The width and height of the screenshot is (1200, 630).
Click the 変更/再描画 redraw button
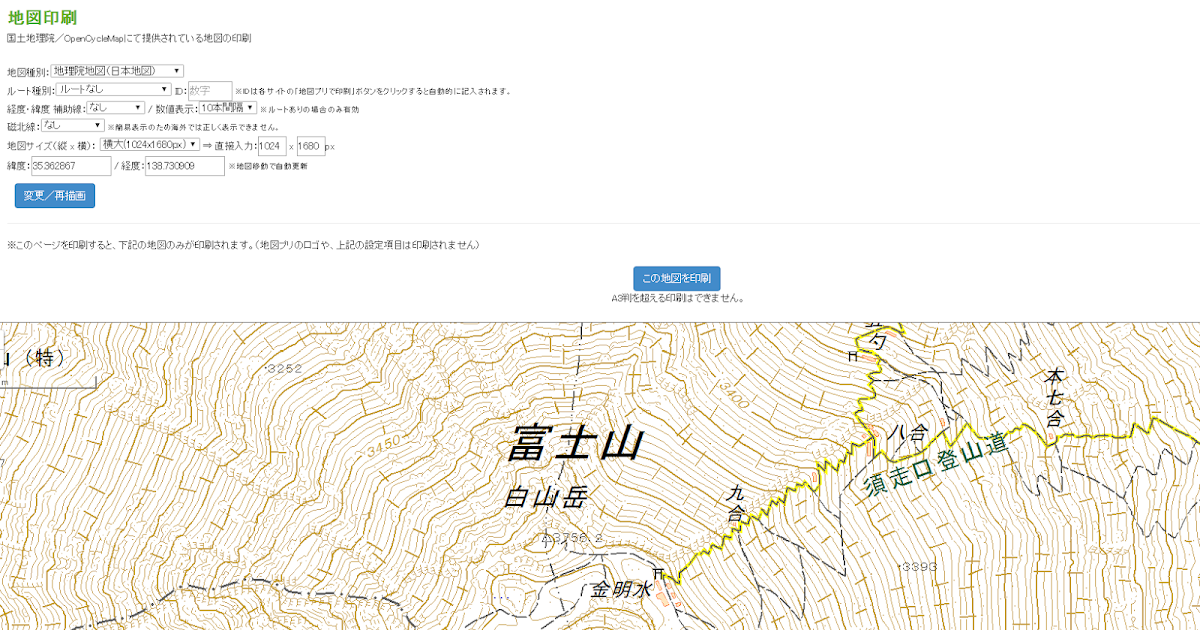click(x=55, y=195)
